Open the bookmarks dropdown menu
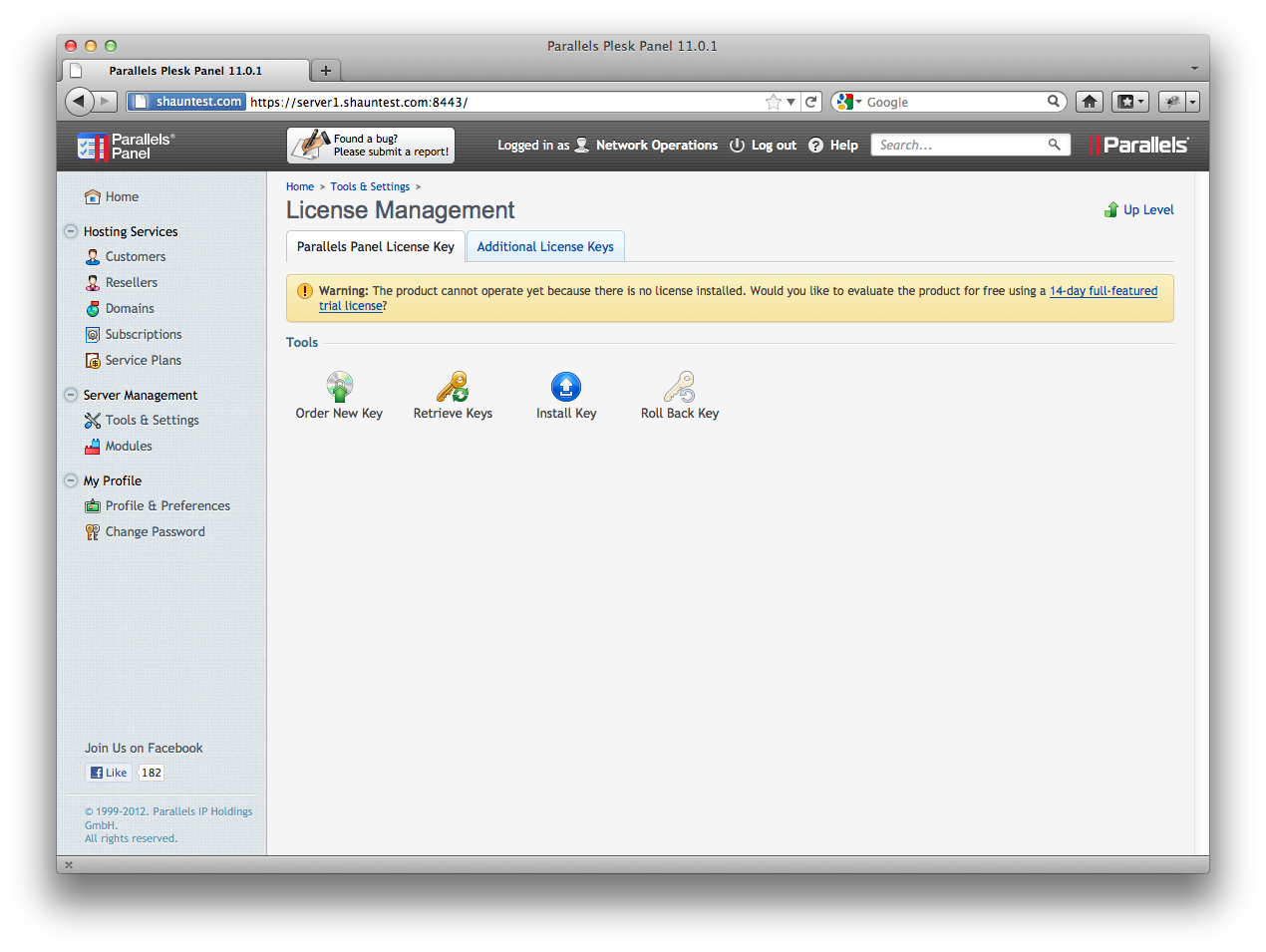The height and width of the screenshot is (952, 1266). 1130,102
